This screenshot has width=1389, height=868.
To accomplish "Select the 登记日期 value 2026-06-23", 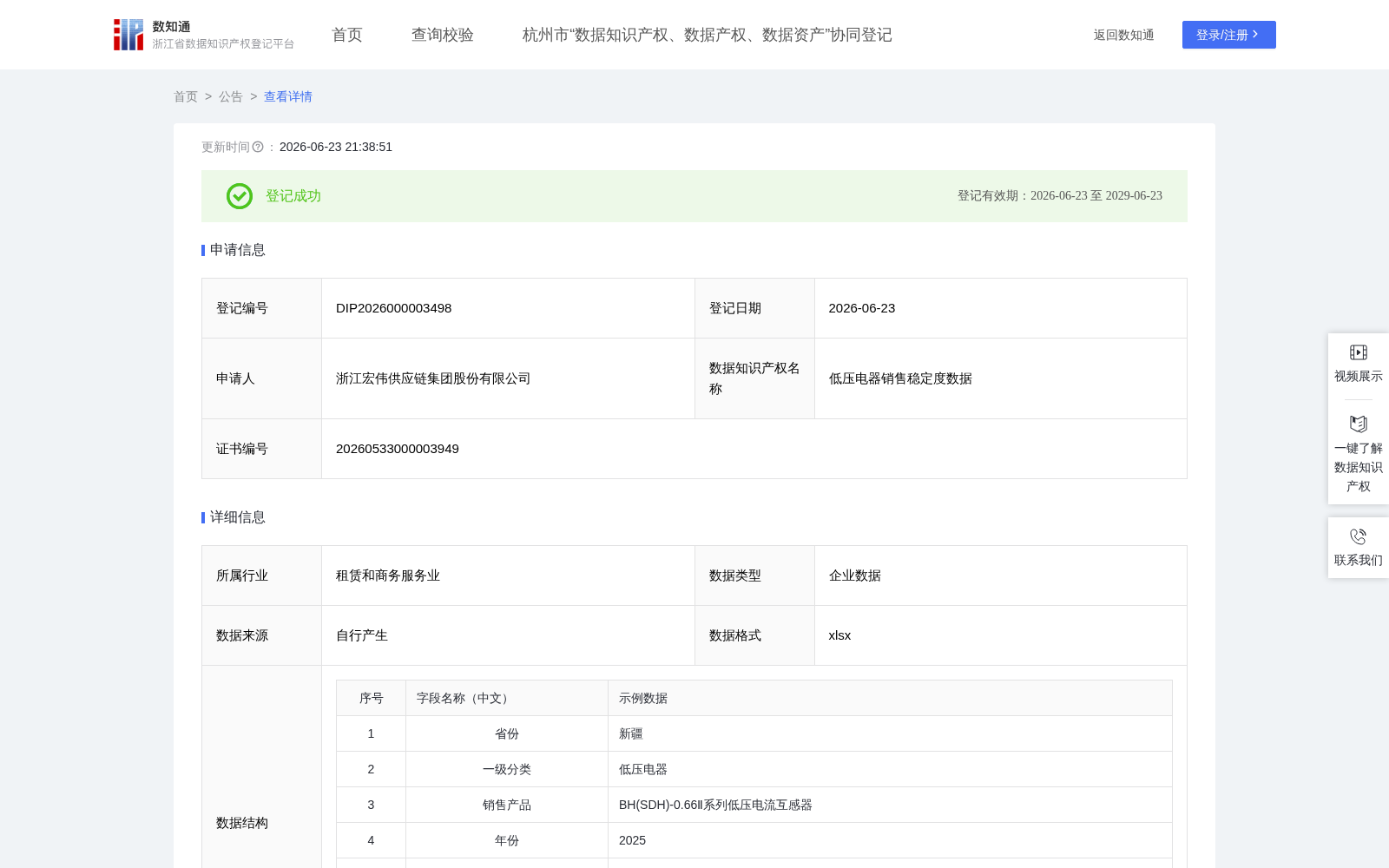I will pos(862,308).
